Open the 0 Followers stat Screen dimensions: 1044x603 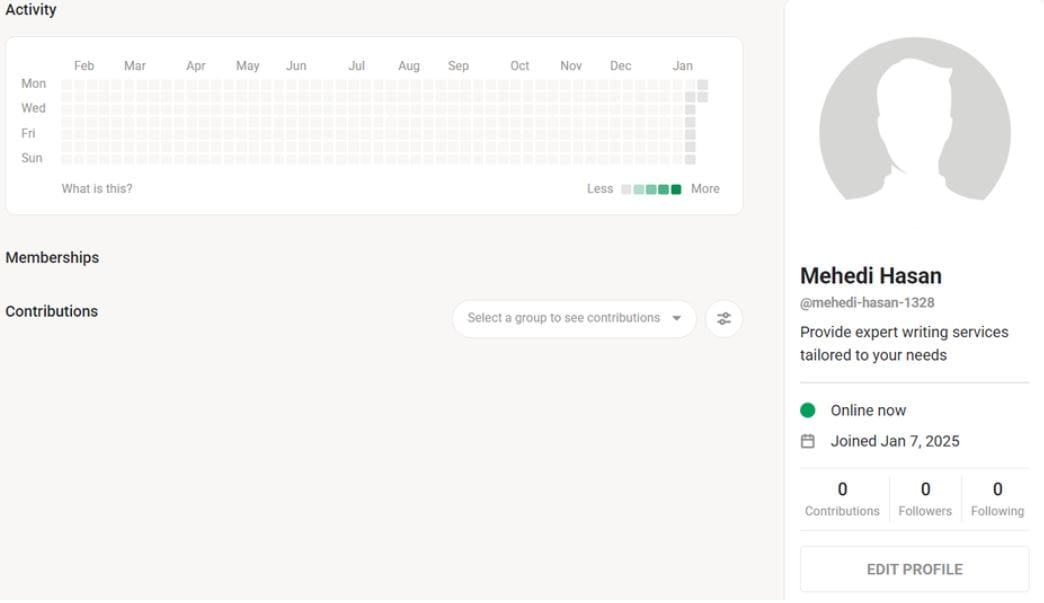coord(925,499)
